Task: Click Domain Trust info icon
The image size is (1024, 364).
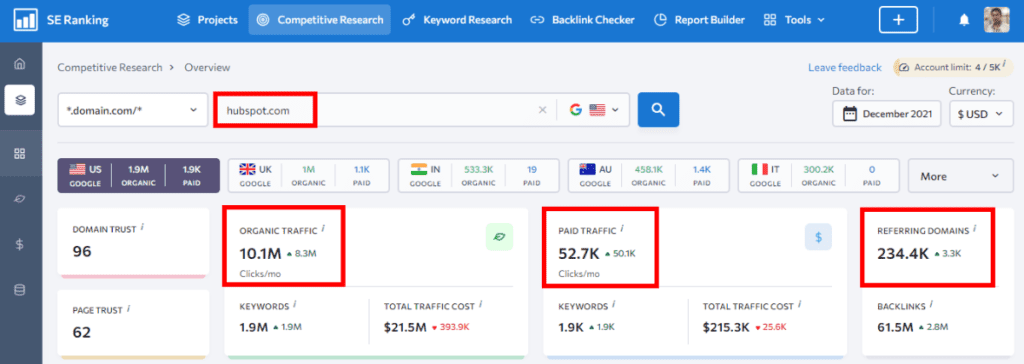Action: click(142, 228)
